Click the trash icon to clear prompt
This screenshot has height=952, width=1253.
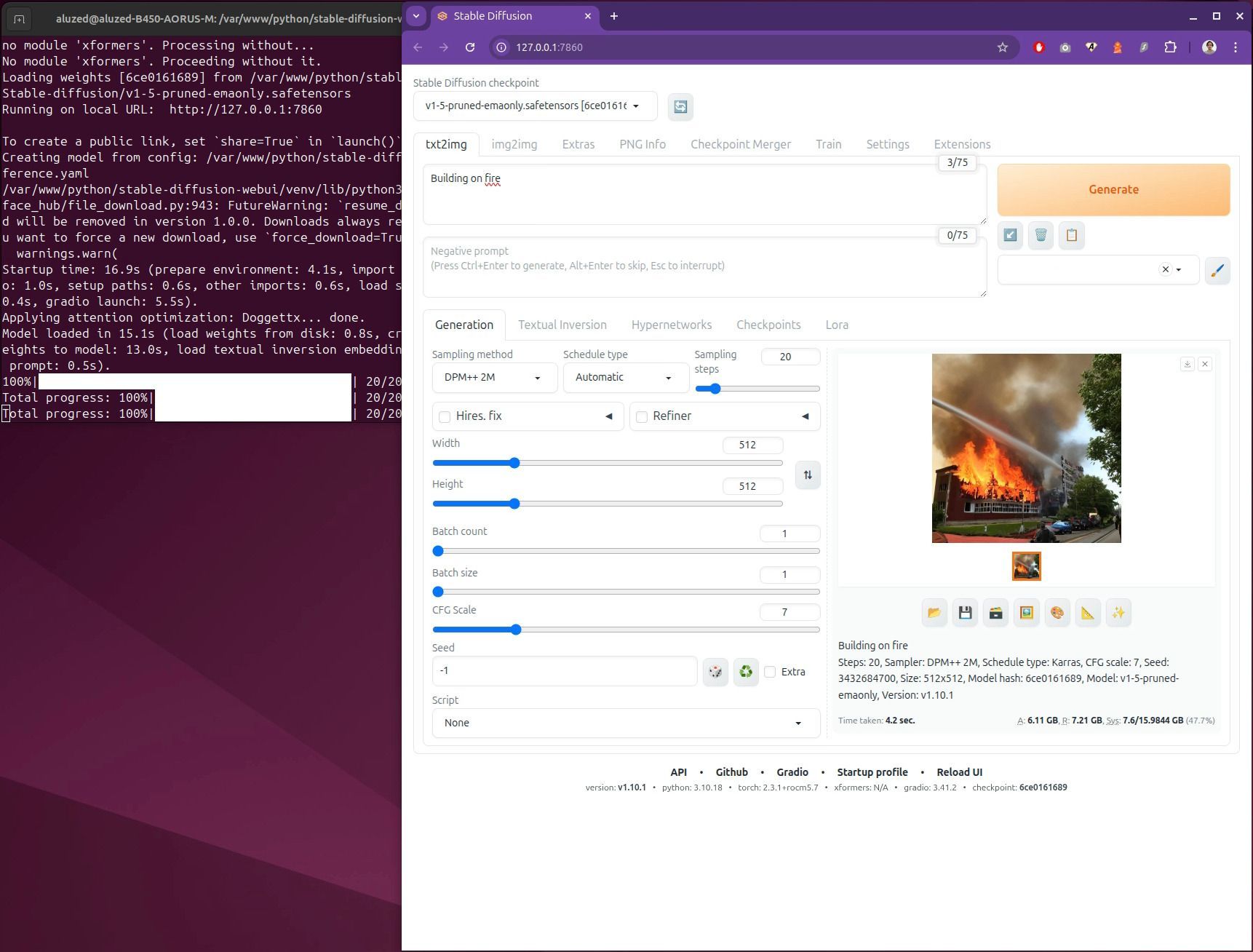click(x=1041, y=235)
